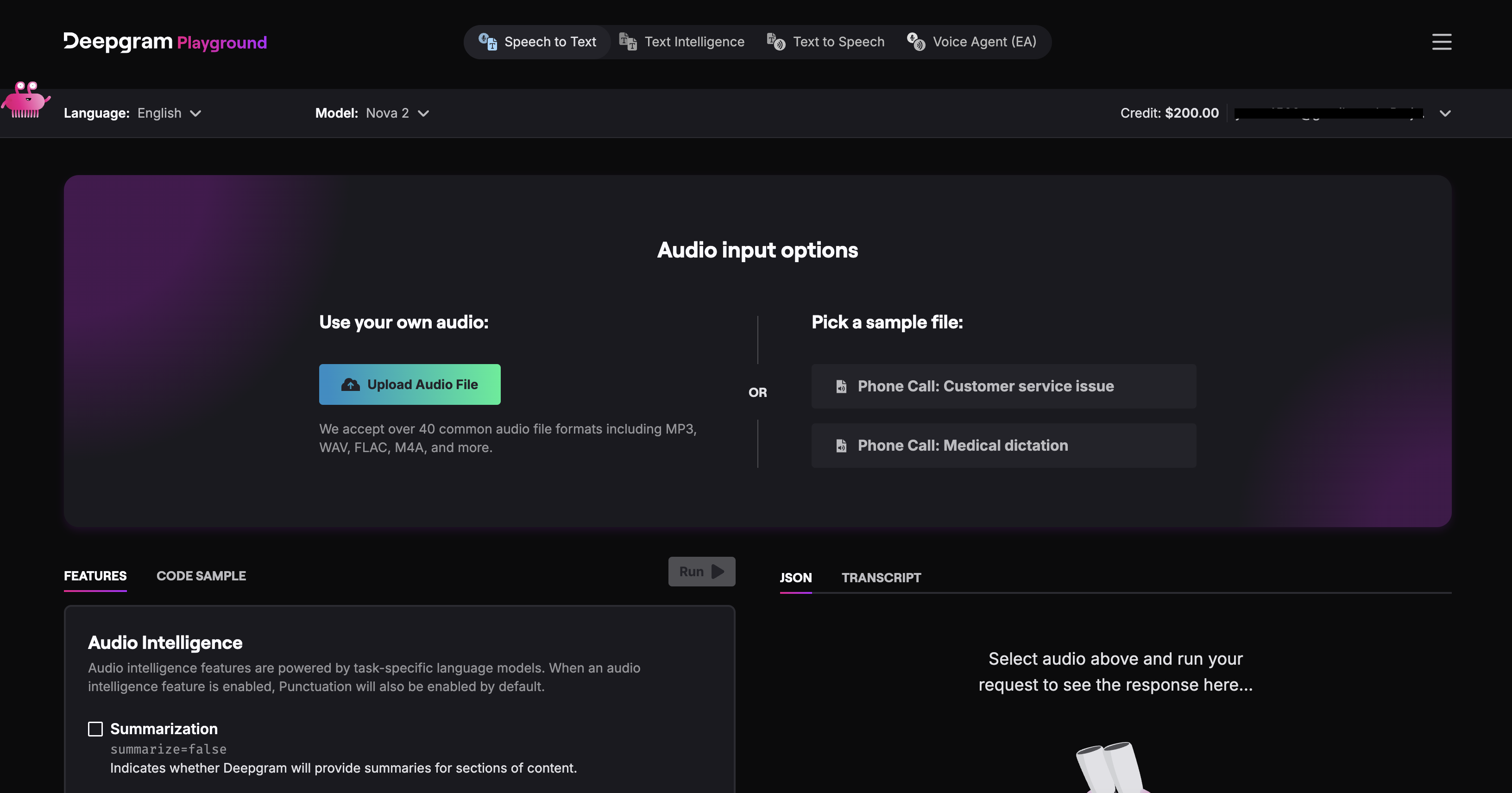This screenshot has width=1512, height=793.
Task: Click the Use your own audio heading
Action: [404, 322]
